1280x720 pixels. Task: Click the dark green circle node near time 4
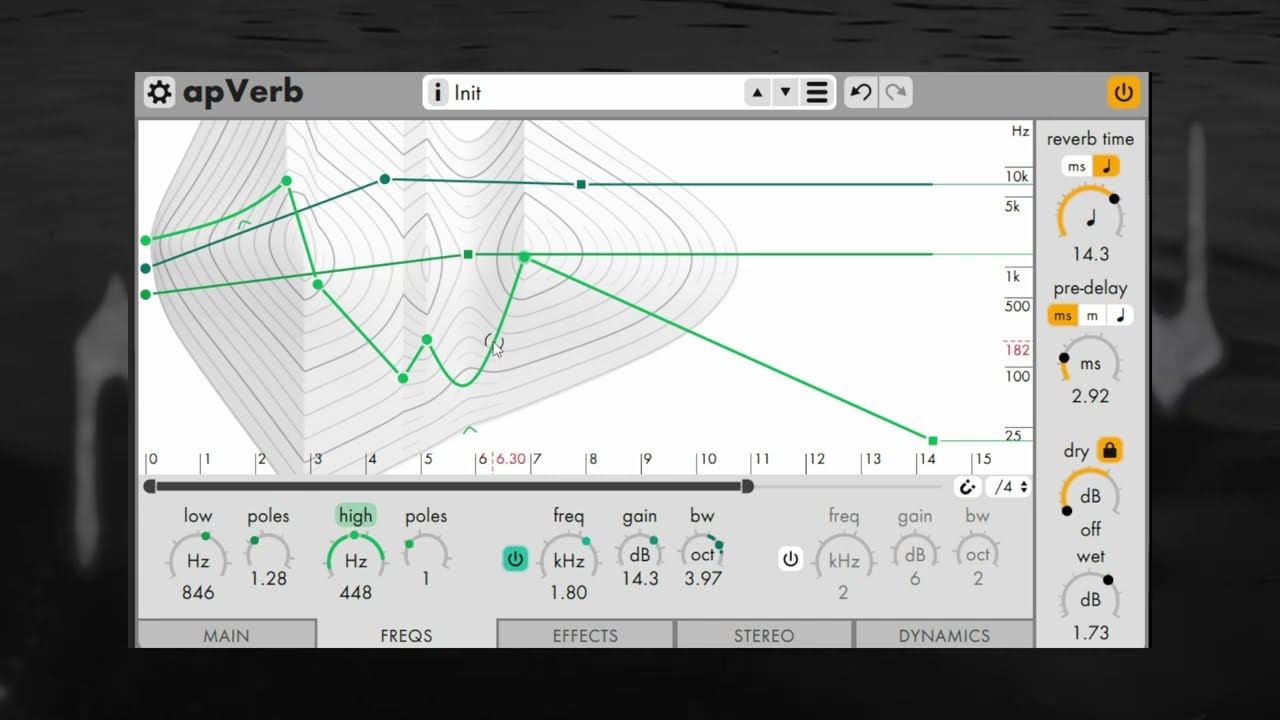384,180
